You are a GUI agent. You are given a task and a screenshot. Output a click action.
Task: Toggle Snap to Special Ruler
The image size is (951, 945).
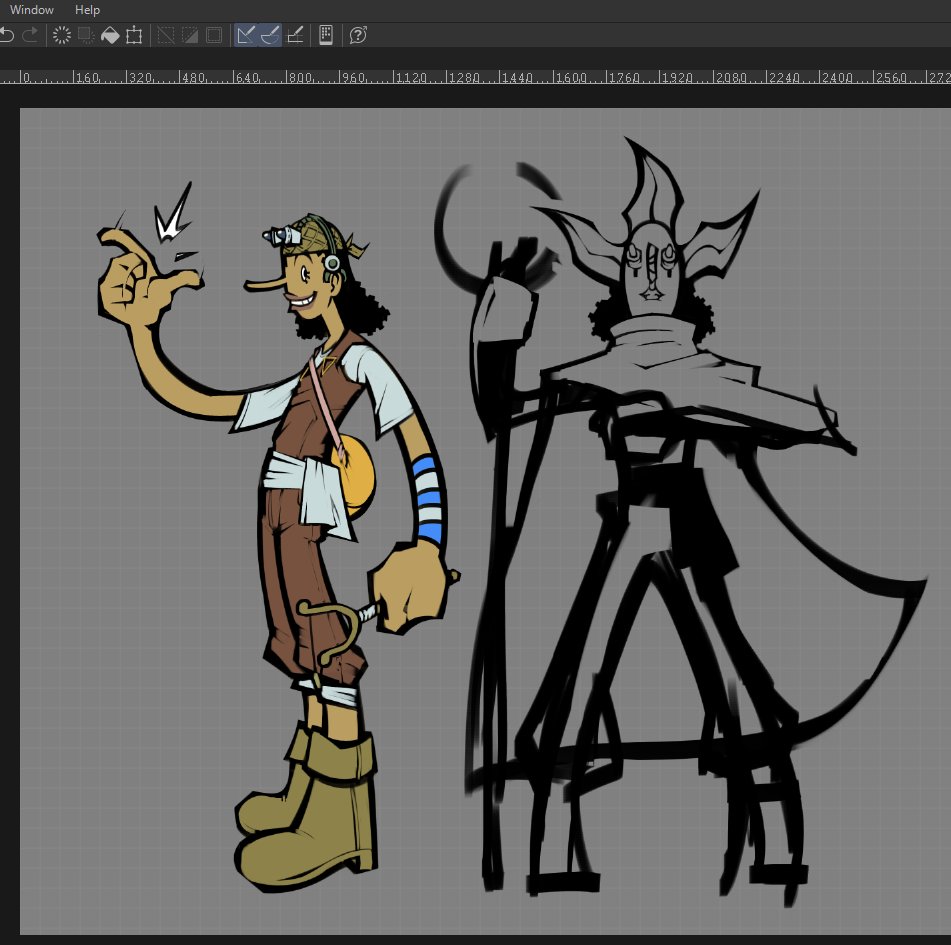270,35
